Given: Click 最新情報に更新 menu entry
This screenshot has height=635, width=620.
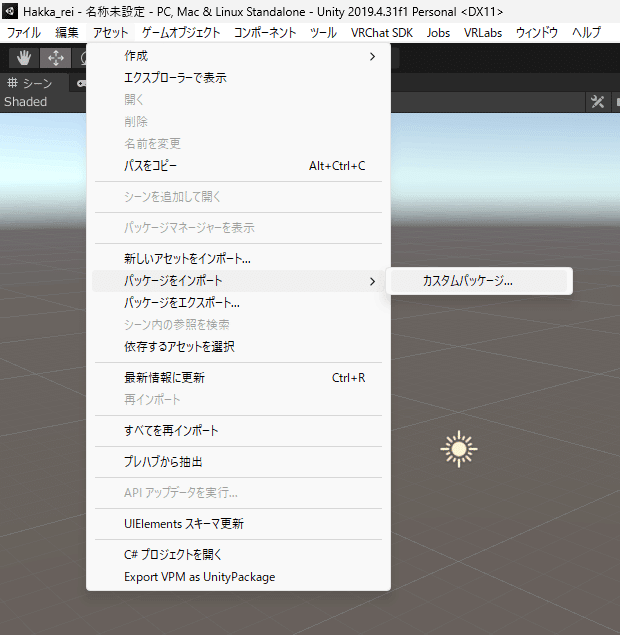Looking at the screenshot, I should coord(238,377).
